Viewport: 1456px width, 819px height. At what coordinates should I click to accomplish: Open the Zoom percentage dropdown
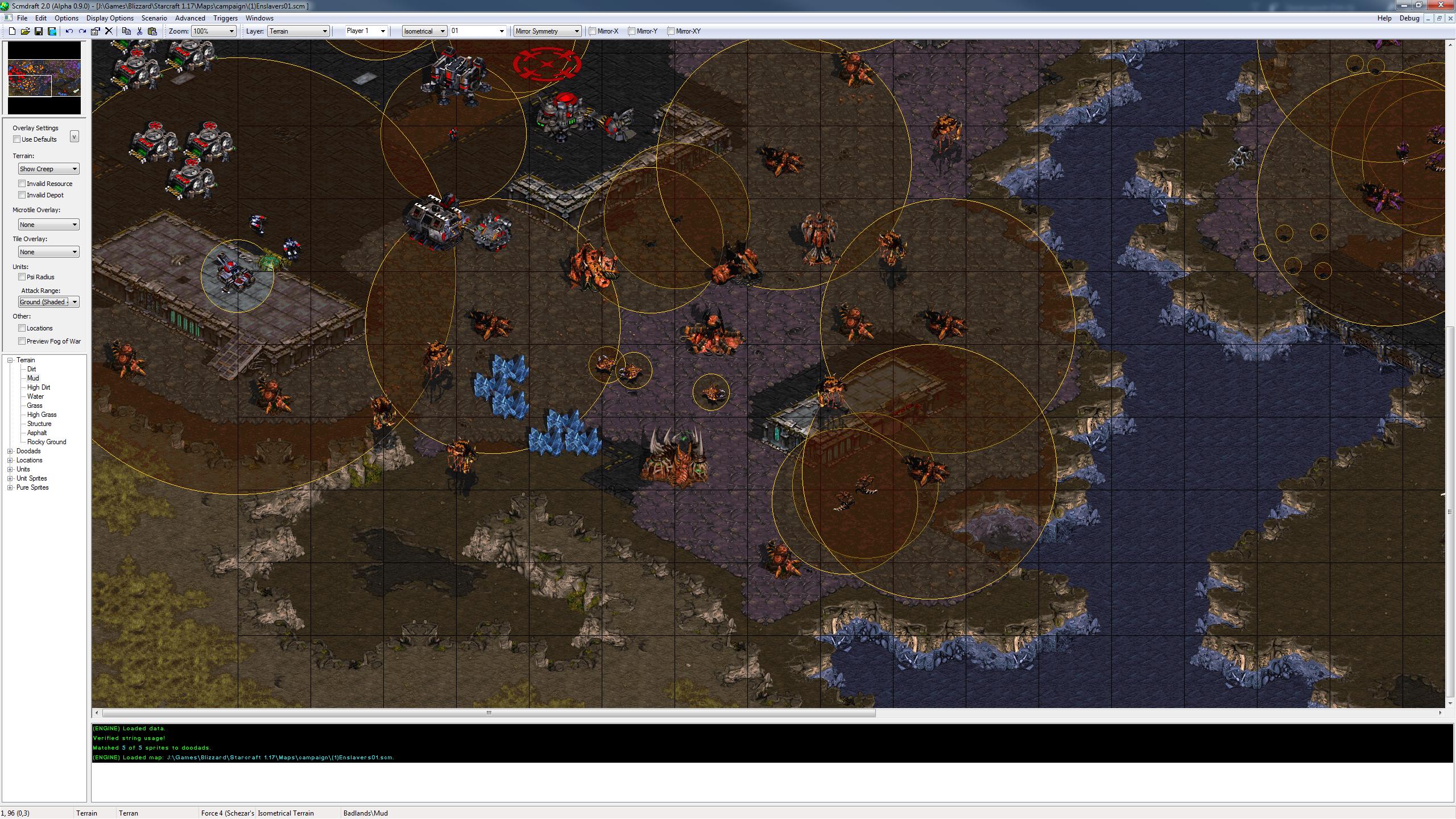point(213,31)
